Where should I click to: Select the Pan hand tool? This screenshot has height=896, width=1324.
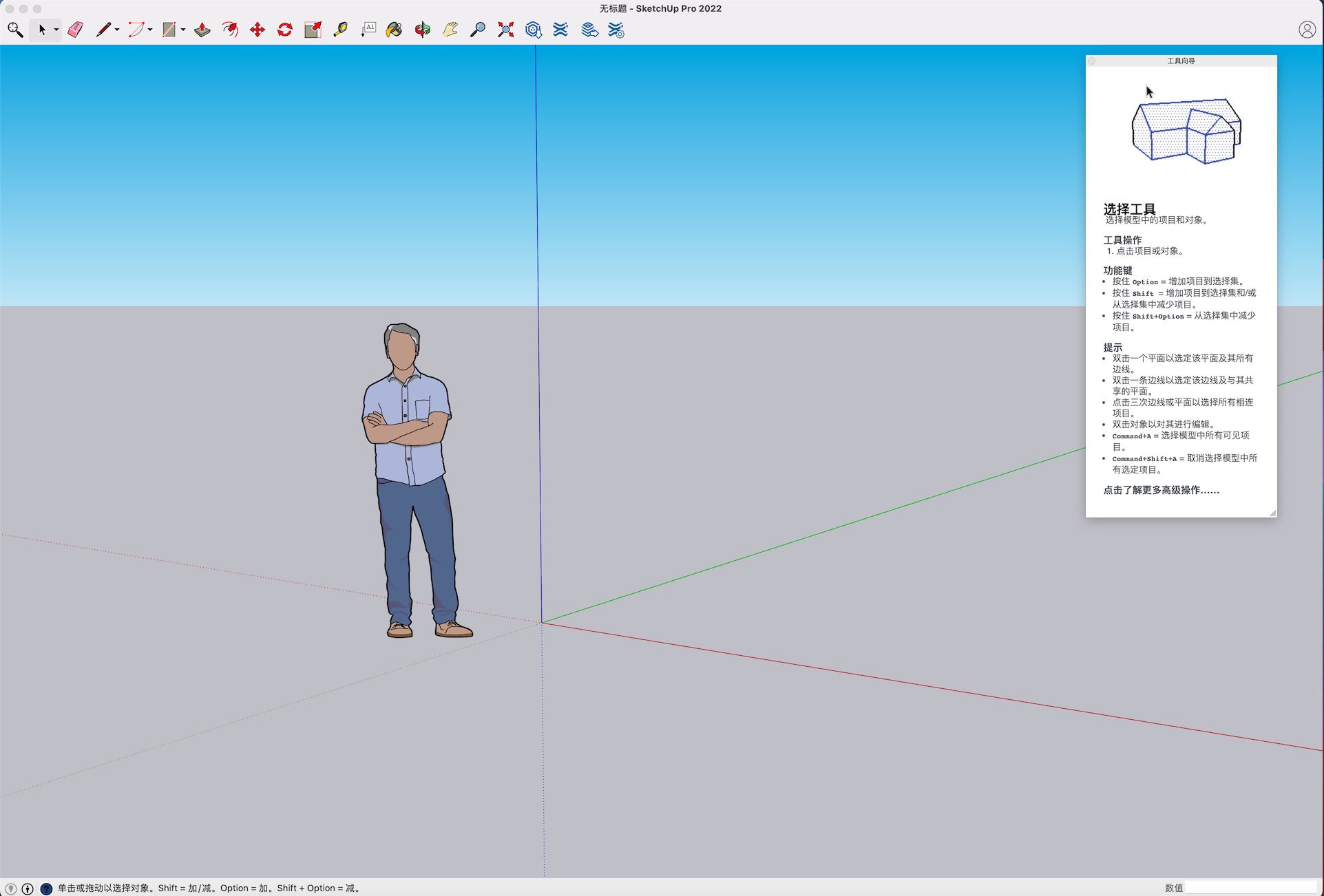coord(450,30)
